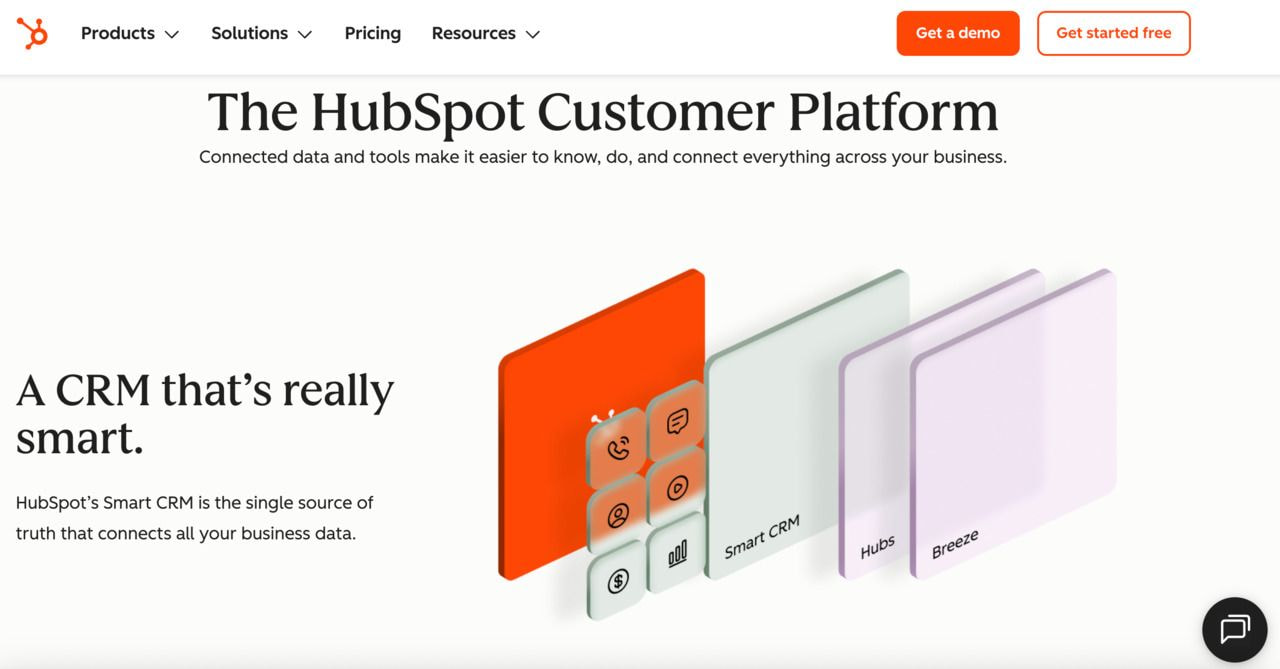Click the HubSpot sprocket logo
This screenshot has width=1280, height=669.
coord(32,33)
